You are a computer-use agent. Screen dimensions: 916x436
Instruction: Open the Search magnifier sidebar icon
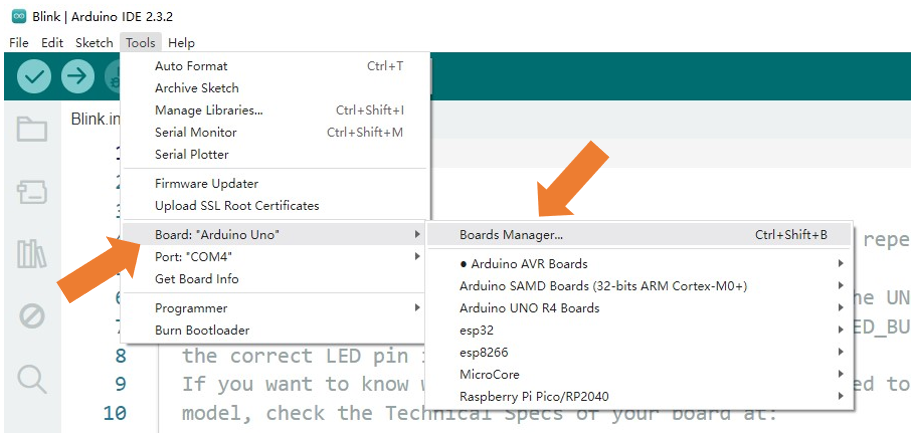[32, 379]
